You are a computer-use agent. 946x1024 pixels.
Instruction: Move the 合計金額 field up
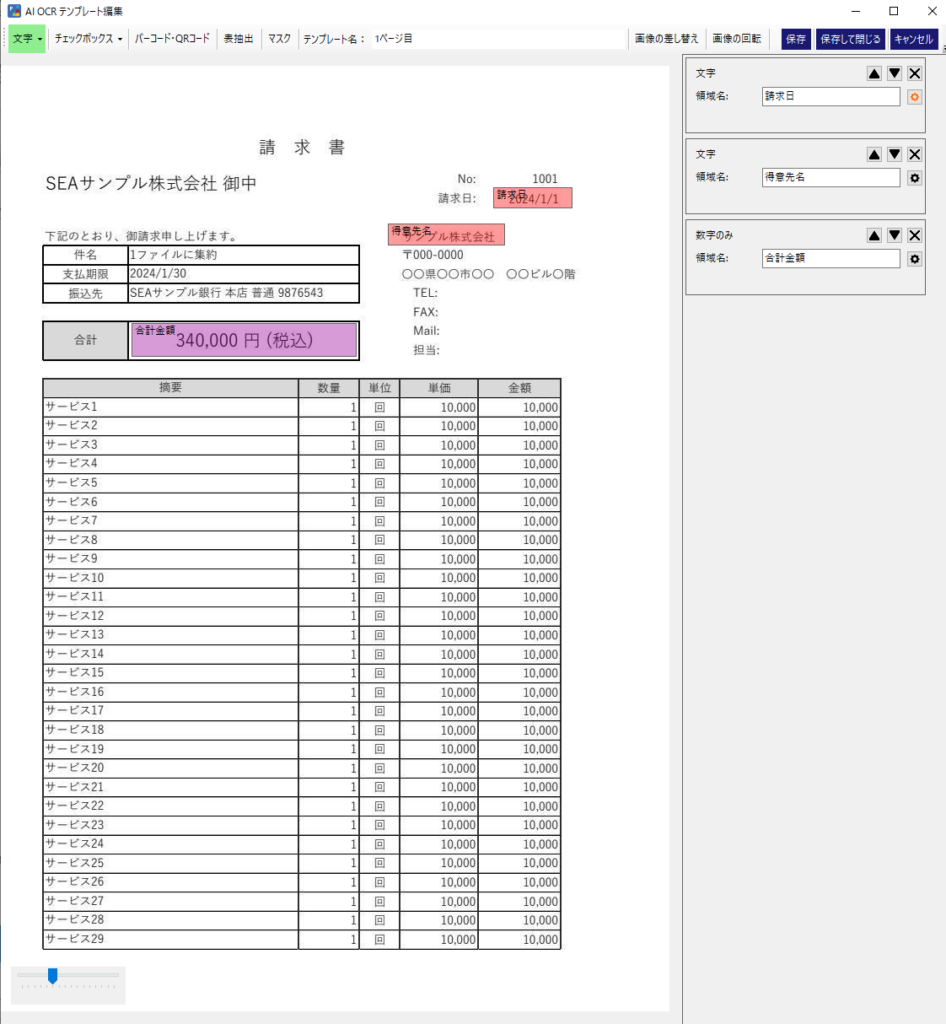coord(874,236)
